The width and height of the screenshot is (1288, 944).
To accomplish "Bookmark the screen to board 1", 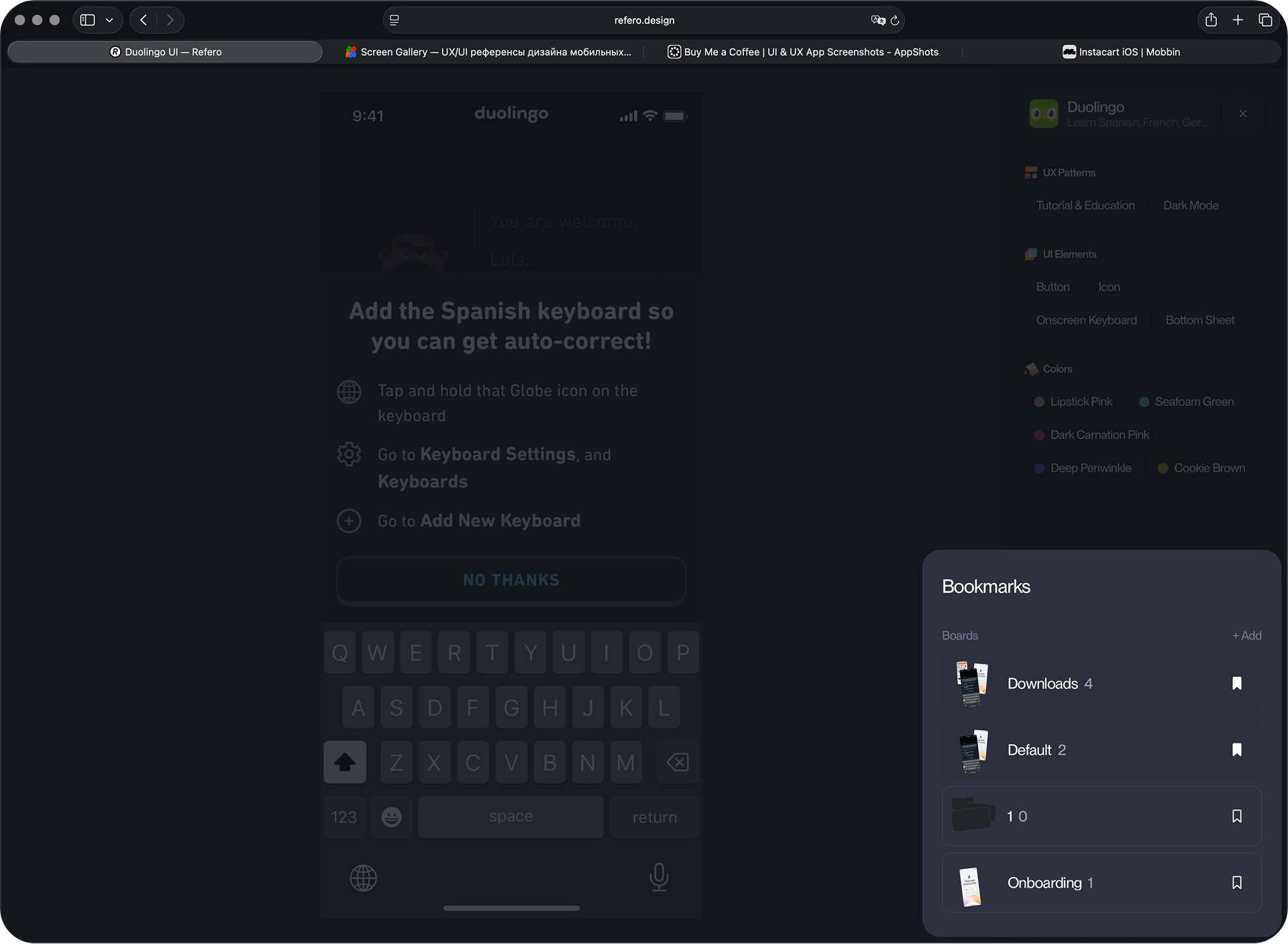I will pos(1237,816).
